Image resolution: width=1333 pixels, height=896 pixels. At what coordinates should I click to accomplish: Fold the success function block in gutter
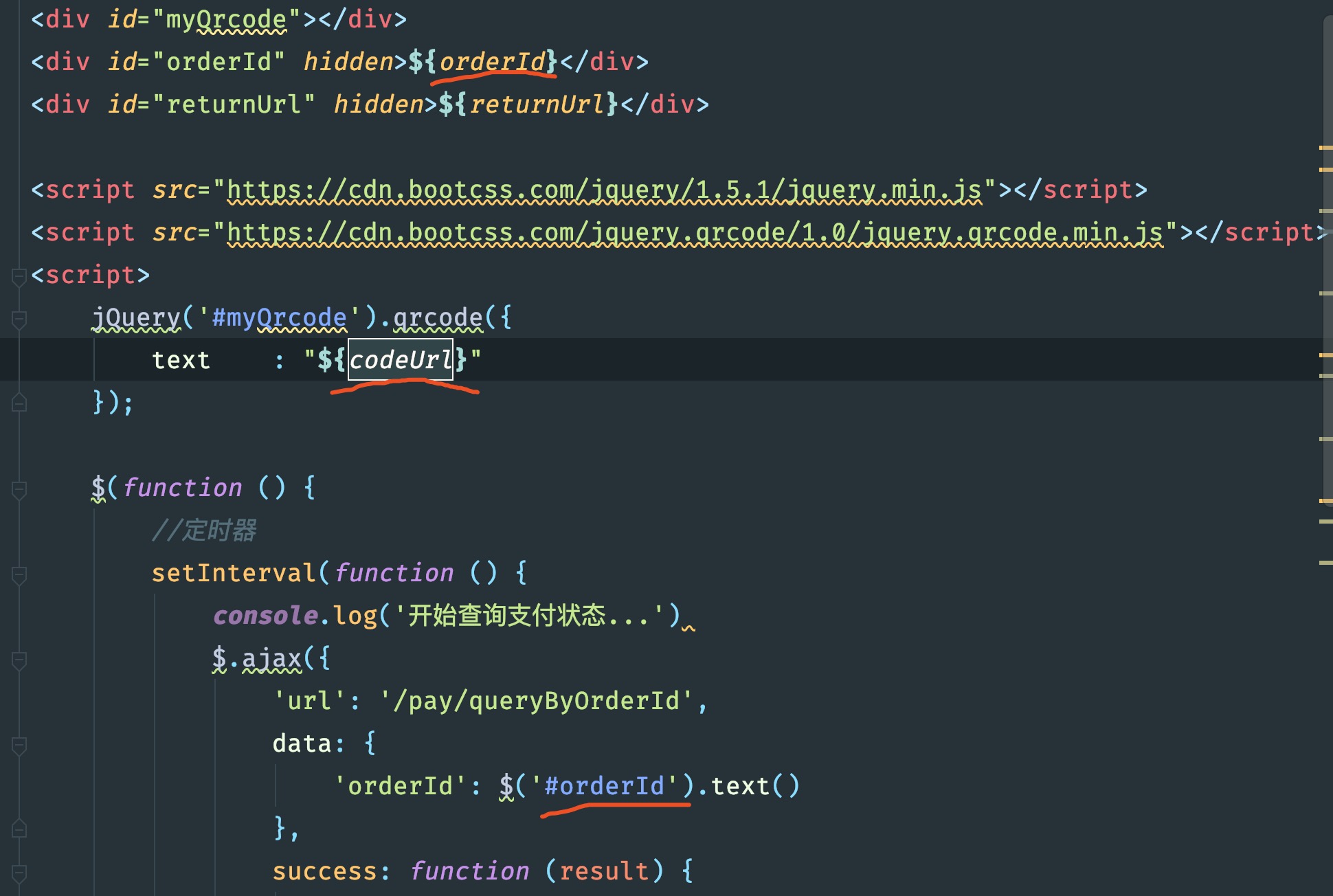(19, 873)
